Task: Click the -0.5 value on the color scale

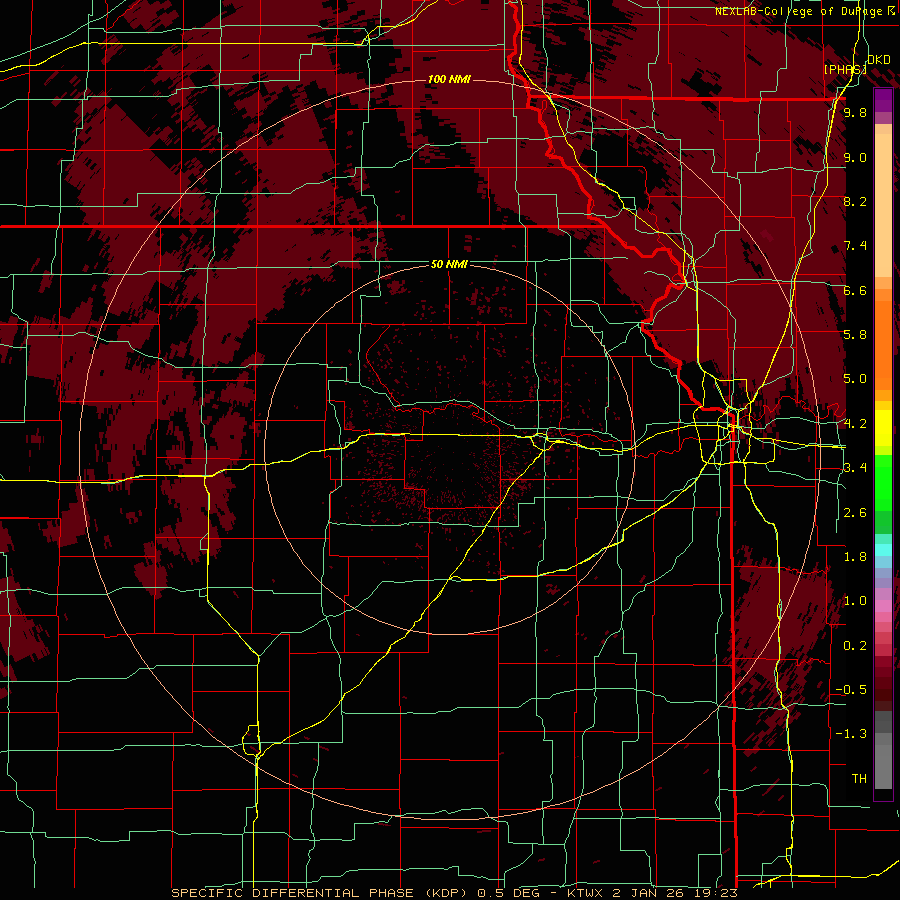Action: pos(851,690)
